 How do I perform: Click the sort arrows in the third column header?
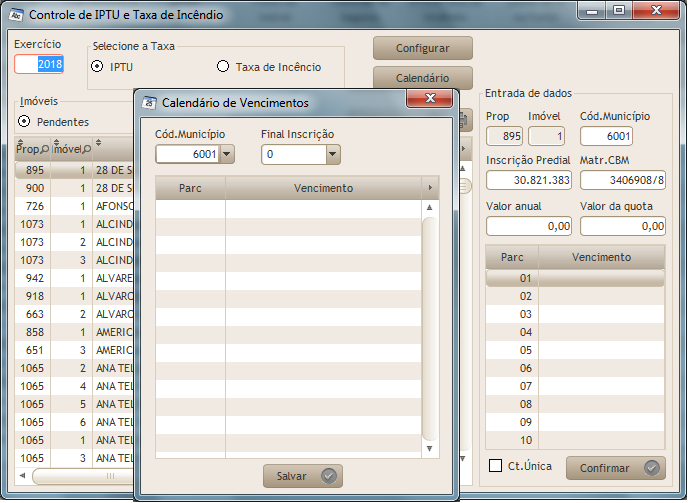coord(99,143)
